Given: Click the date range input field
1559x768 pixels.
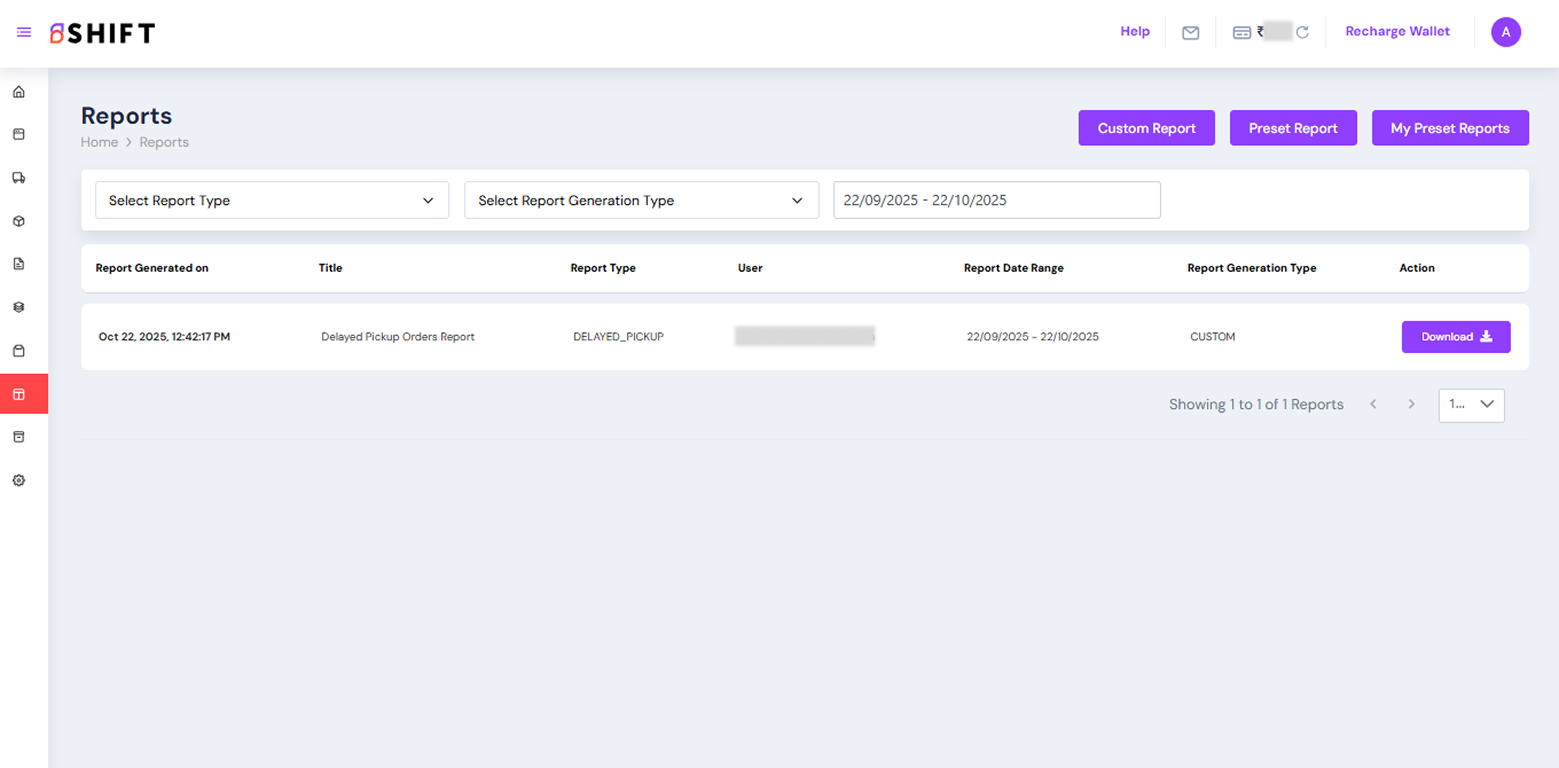Looking at the screenshot, I should [996, 200].
